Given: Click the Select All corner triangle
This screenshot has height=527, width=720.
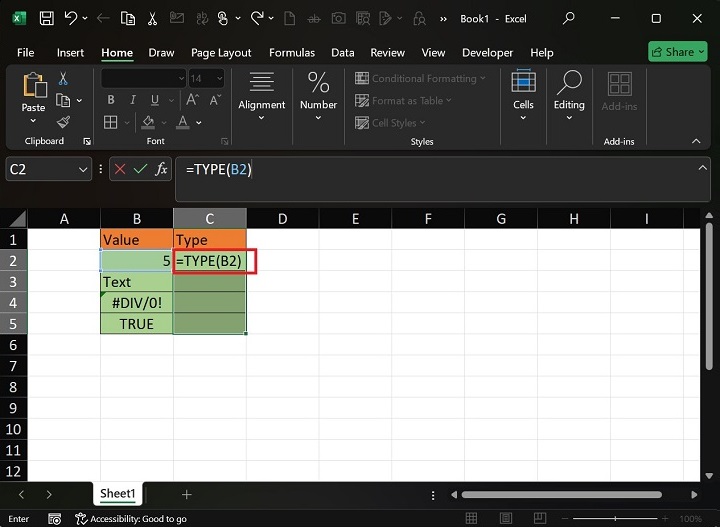Looking at the screenshot, I should point(17,219).
